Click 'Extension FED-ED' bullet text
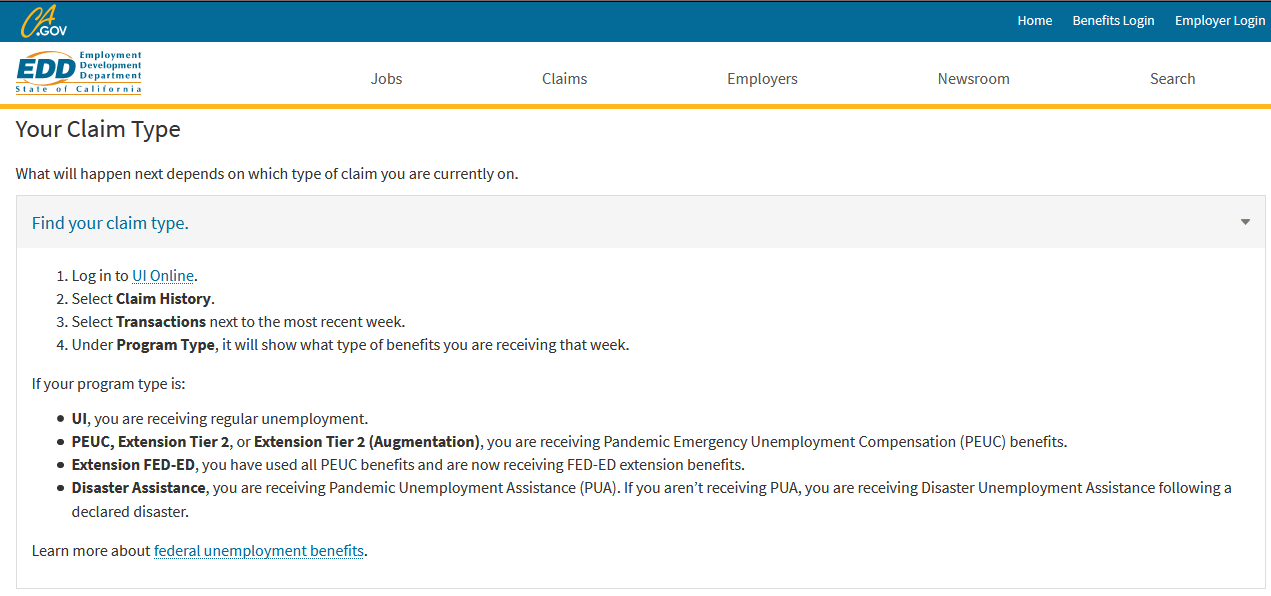Viewport: 1271px width, 596px height. 134,465
